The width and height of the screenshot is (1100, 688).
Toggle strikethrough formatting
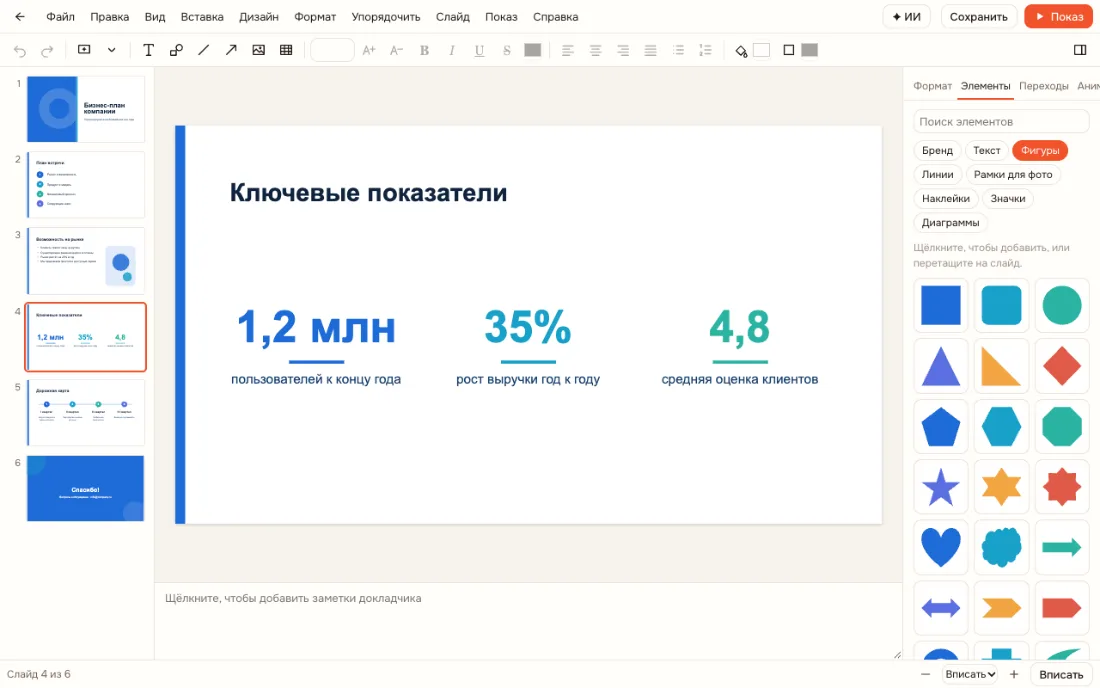click(x=507, y=50)
